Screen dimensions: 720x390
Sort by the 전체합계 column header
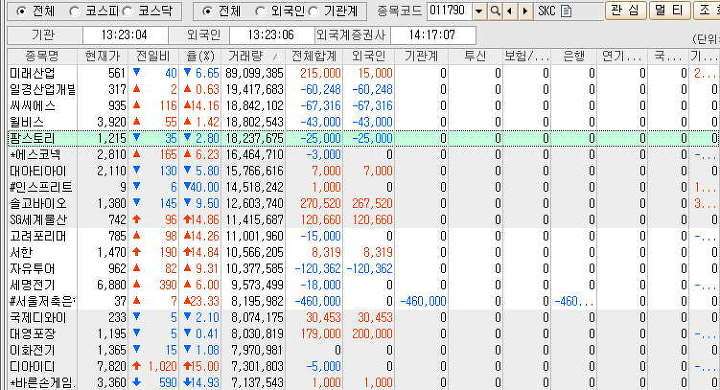click(x=314, y=57)
